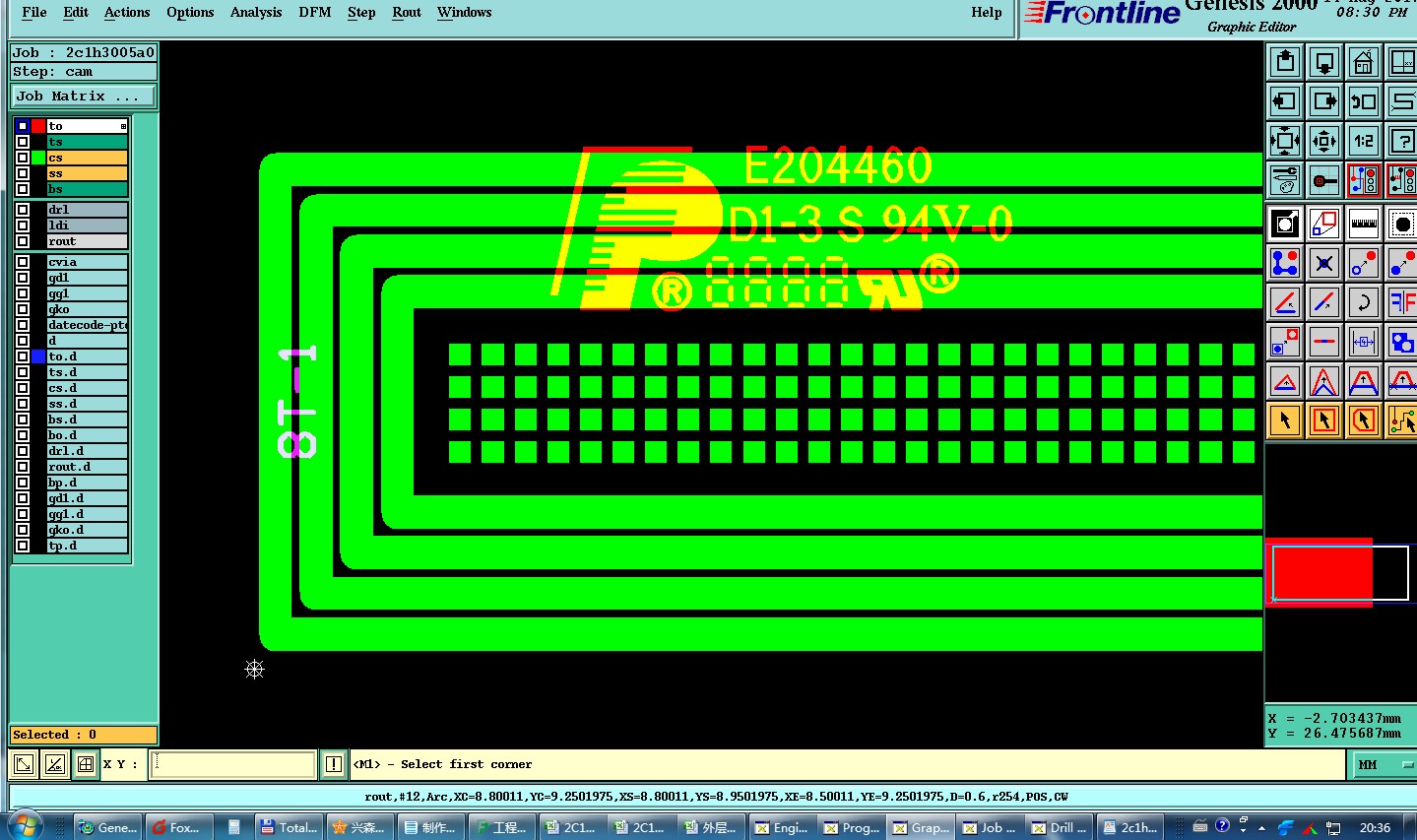The height and width of the screenshot is (840, 1417).
Task: Select the polygon-area selection arrow tool
Action: [1364, 421]
